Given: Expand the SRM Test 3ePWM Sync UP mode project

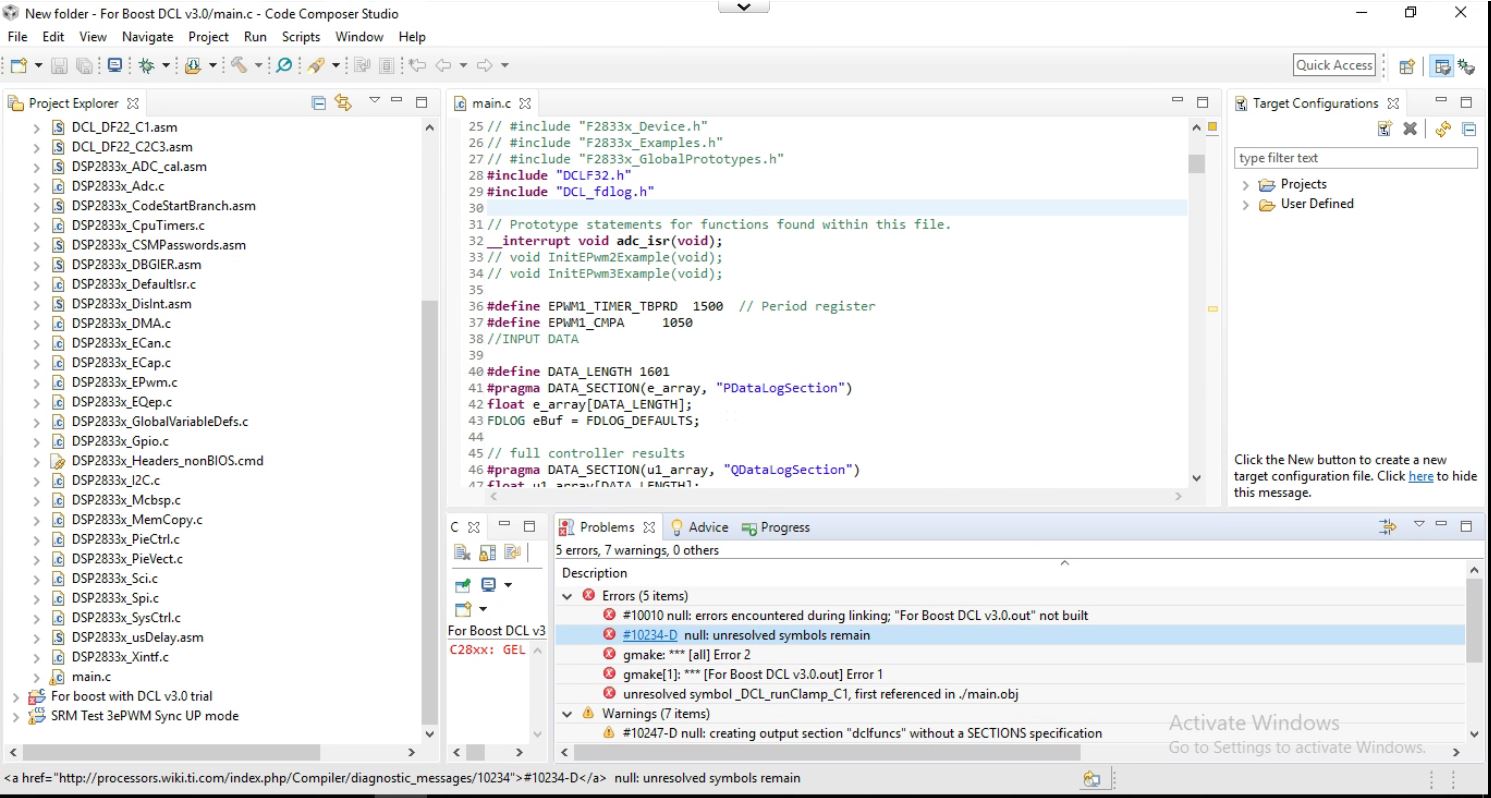Looking at the screenshot, I should click(16, 716).
